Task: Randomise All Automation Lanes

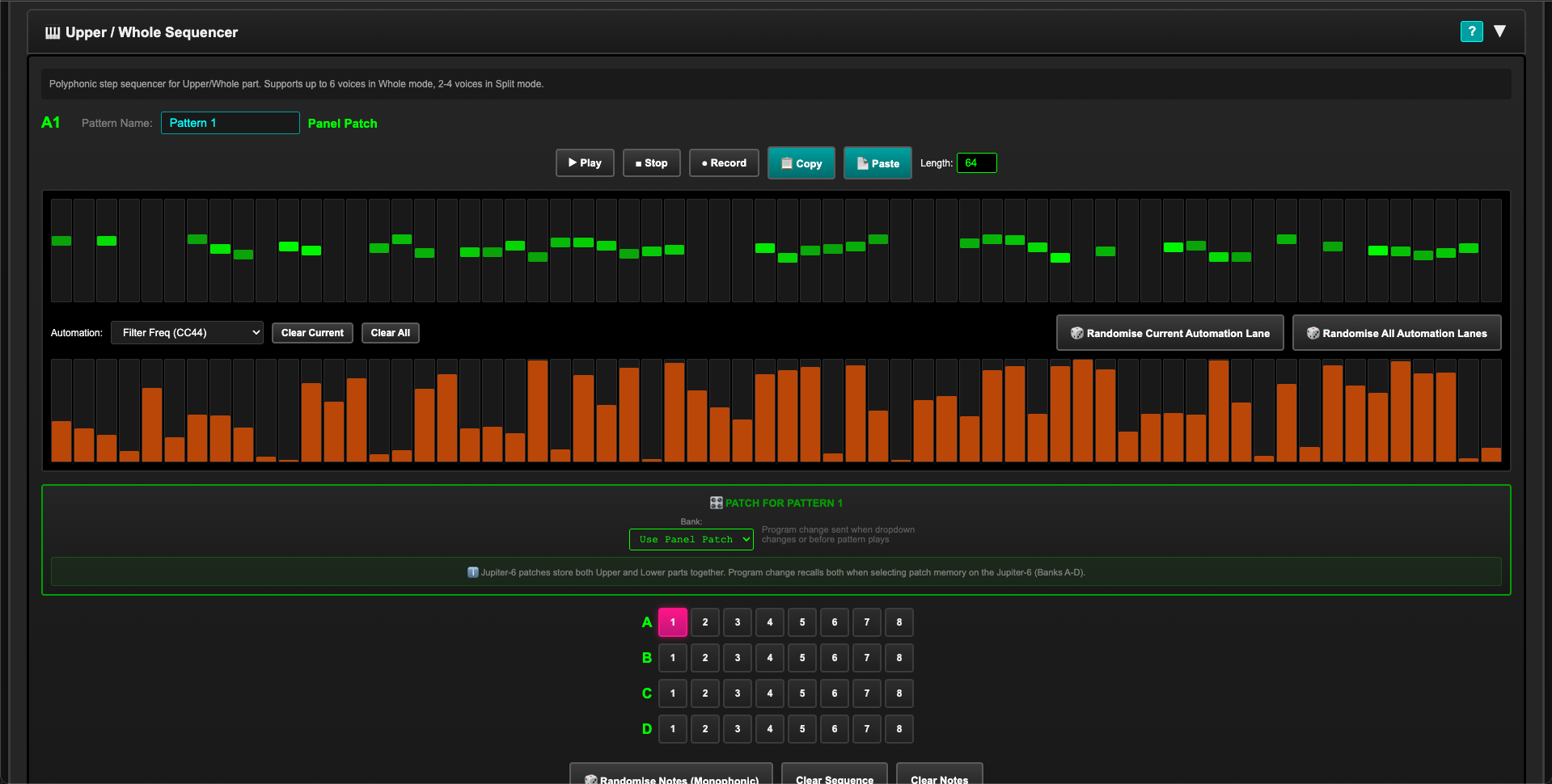Action: (x=1396, y=333)
